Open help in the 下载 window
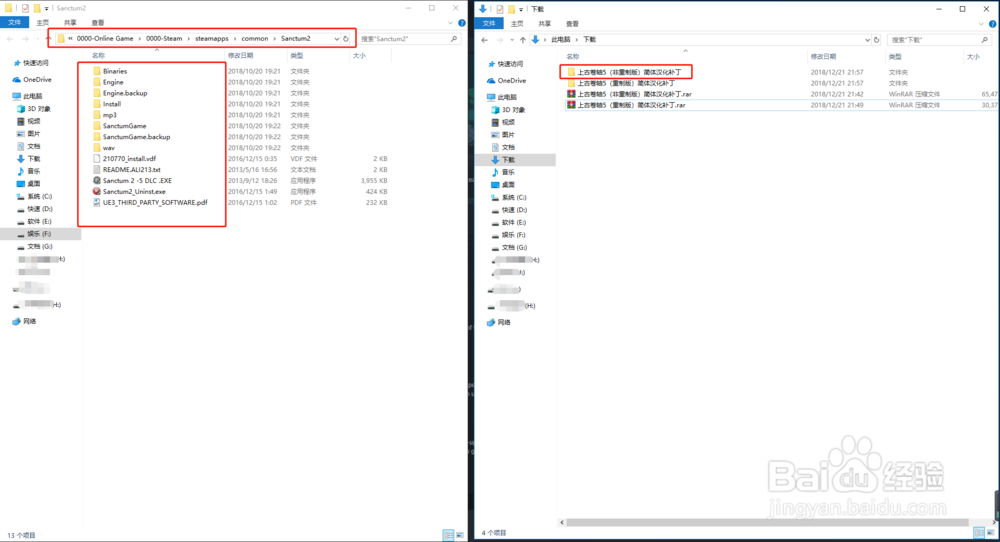 point(993,24)
